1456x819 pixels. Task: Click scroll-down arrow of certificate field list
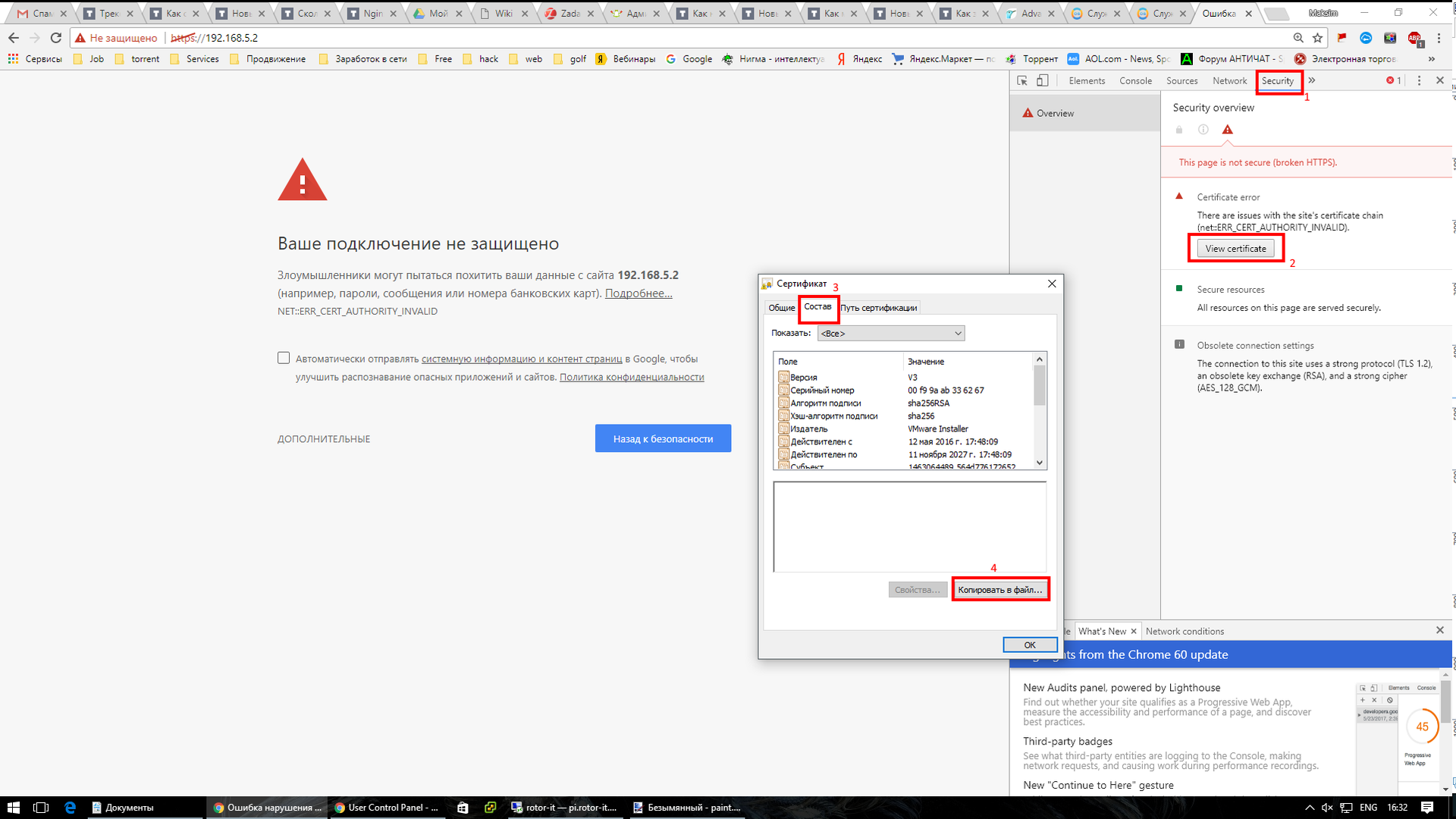click(x=1040, y=463)
